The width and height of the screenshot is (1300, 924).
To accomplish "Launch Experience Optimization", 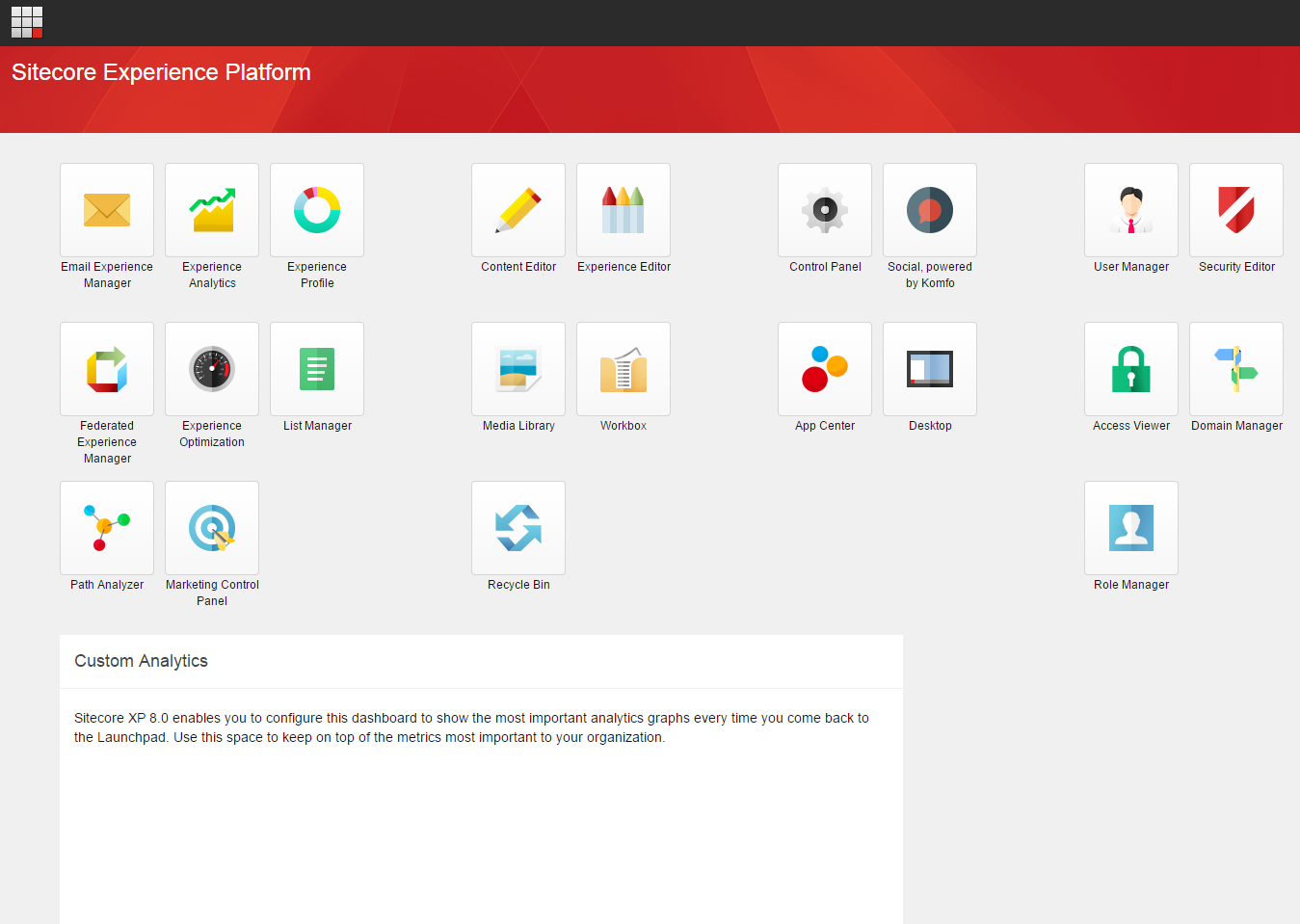I will pyautogui.click(x=212, y=369).
